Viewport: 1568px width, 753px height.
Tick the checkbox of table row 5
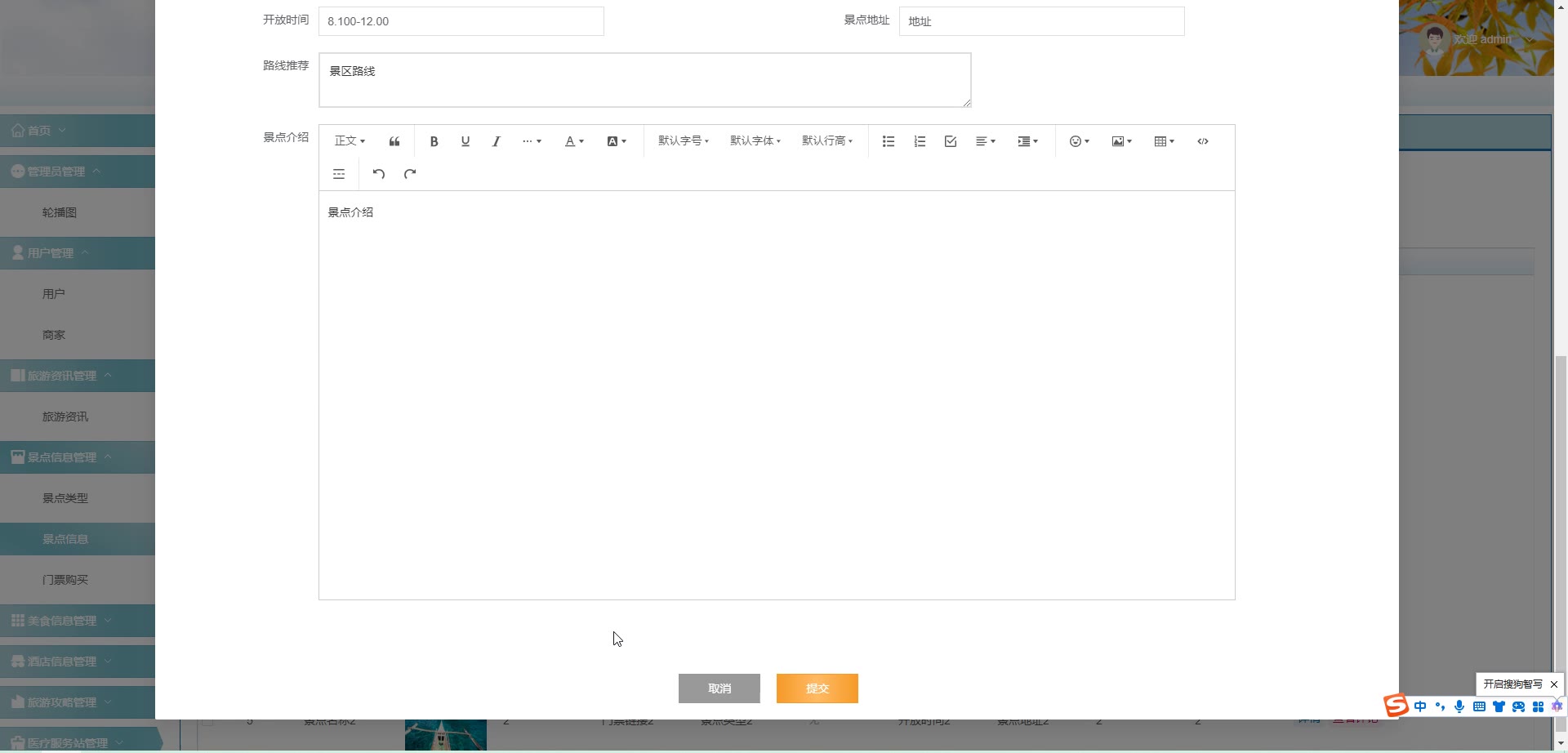click(x=207, y=721)
